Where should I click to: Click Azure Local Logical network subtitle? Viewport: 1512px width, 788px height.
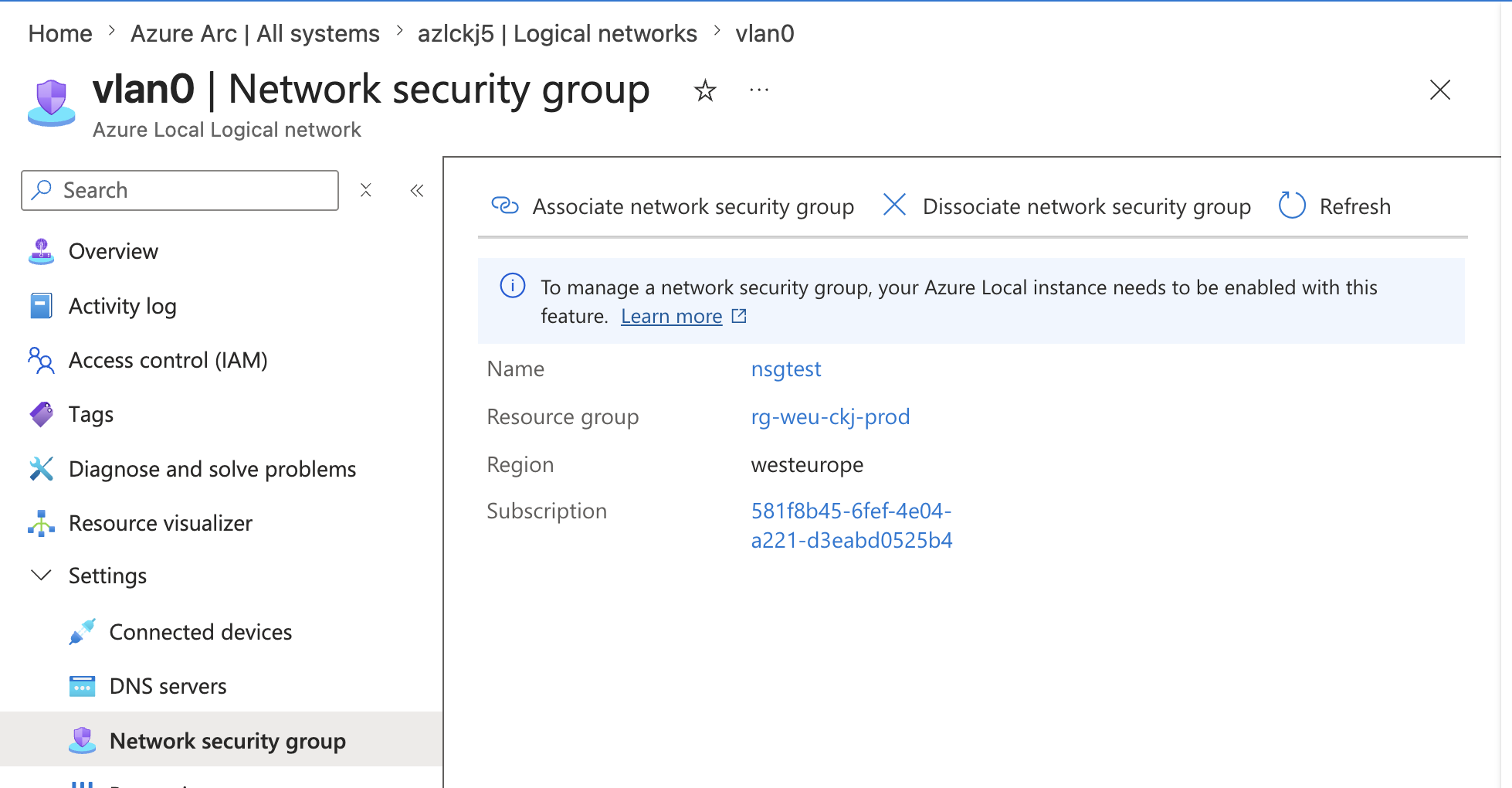pos(227,130)
